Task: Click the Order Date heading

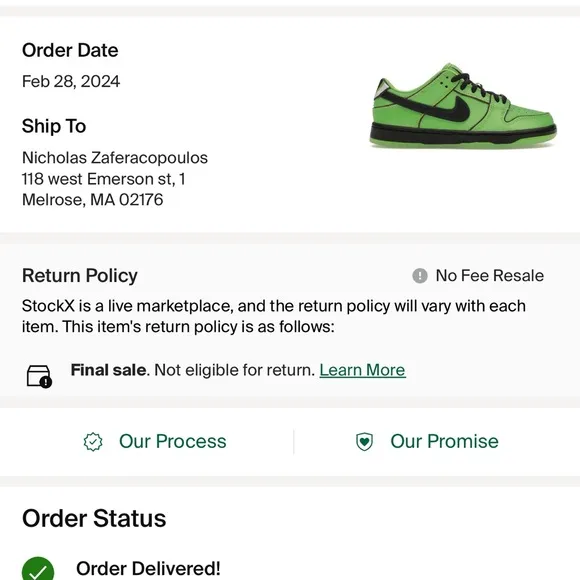Action: tap(70, 50)
